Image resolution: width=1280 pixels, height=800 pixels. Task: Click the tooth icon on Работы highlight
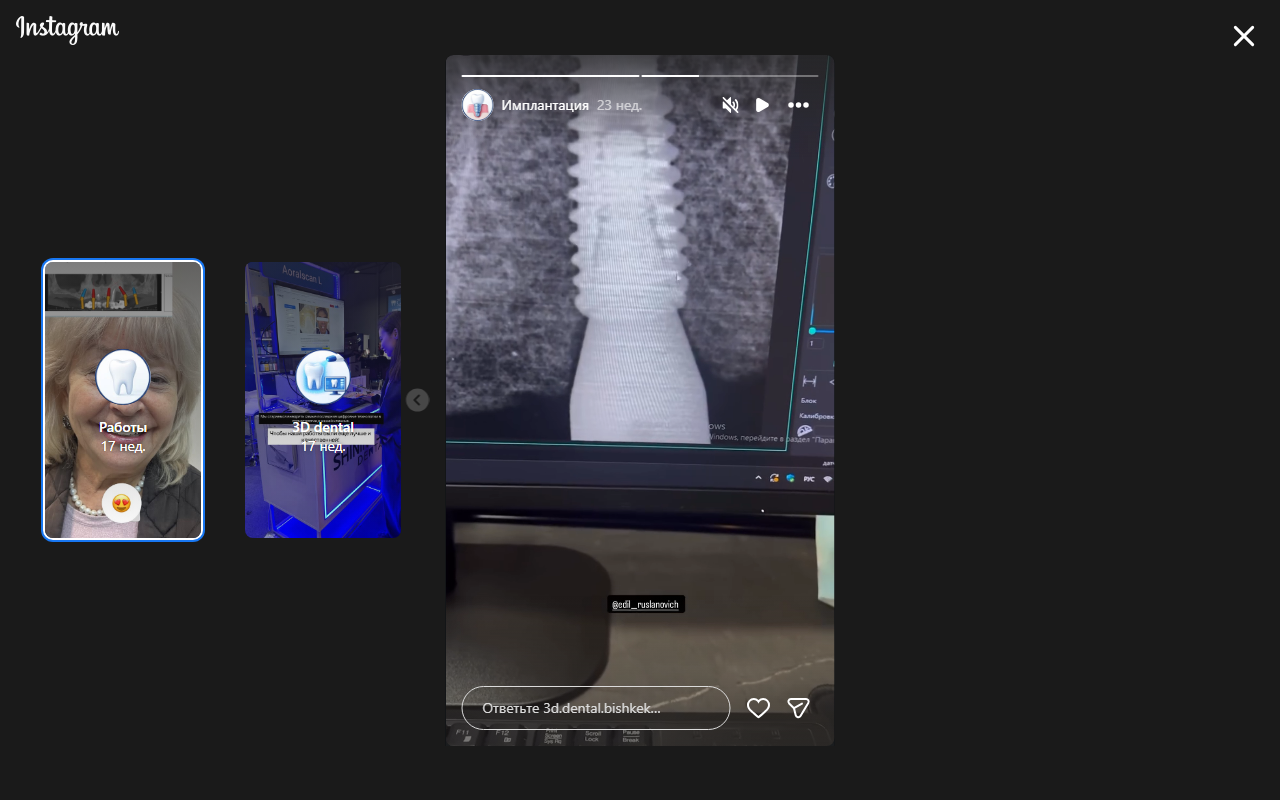pos(123,377)
